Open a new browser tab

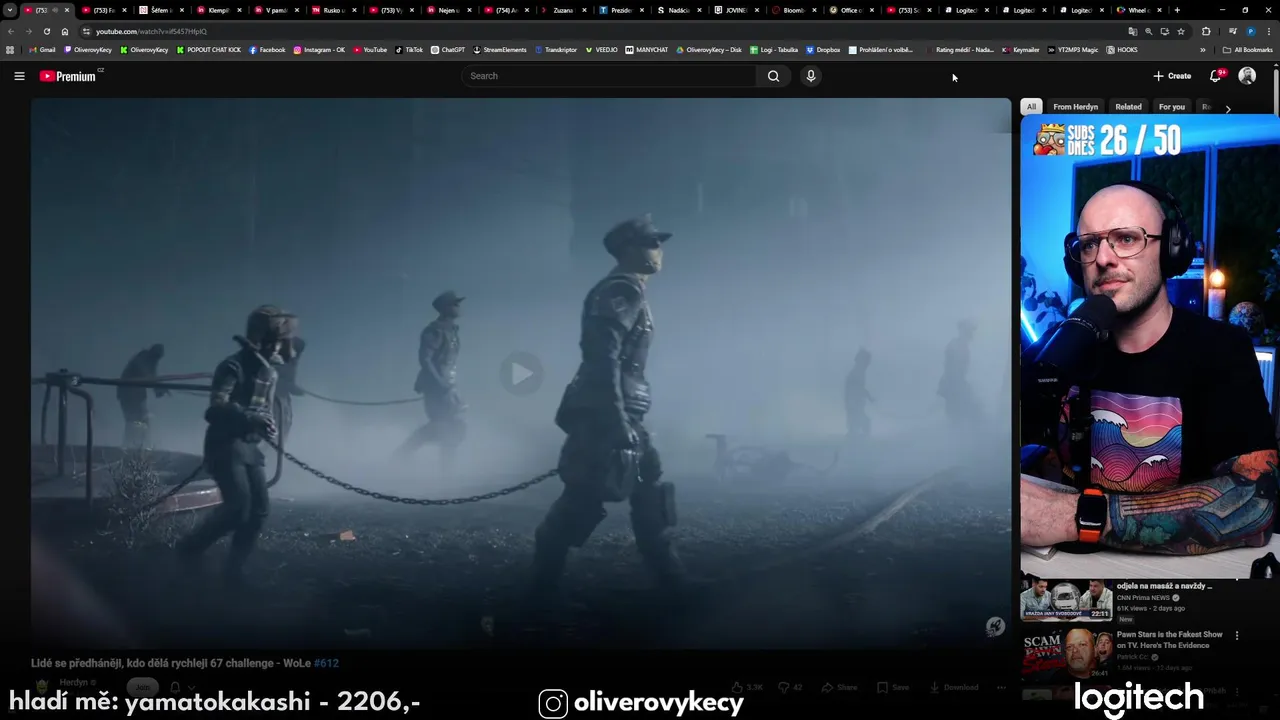[x=1177, y=10]
